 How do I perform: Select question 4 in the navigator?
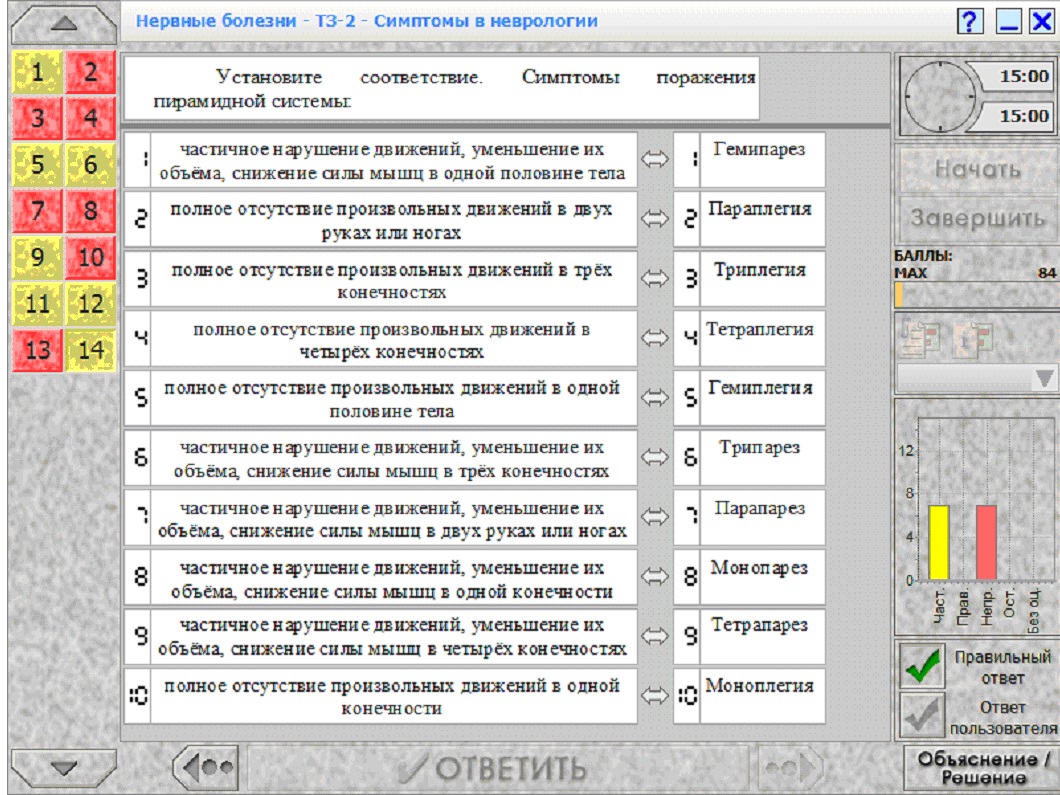(91, 118)
